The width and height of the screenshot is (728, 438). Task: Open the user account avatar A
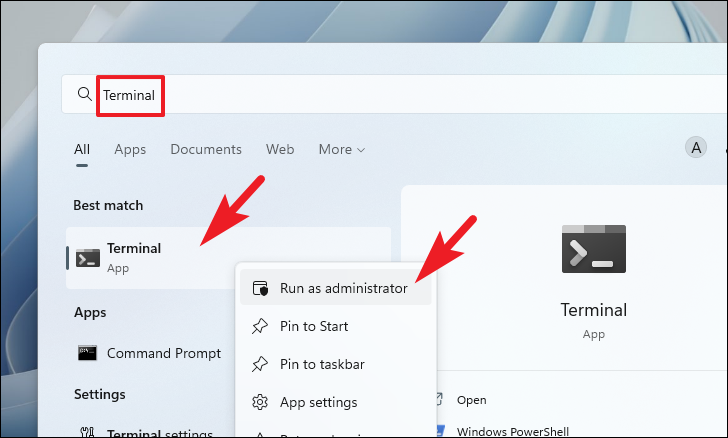(x=696, y=148)
